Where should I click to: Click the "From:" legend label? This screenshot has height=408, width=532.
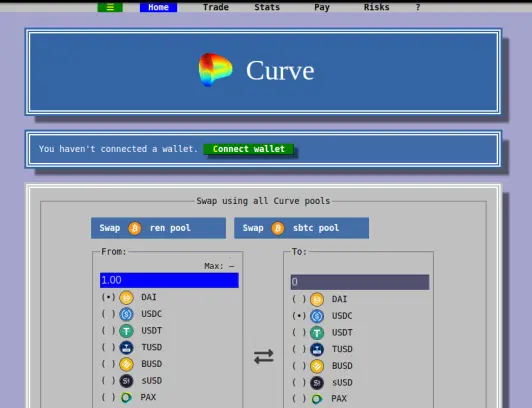click(114, 252)
